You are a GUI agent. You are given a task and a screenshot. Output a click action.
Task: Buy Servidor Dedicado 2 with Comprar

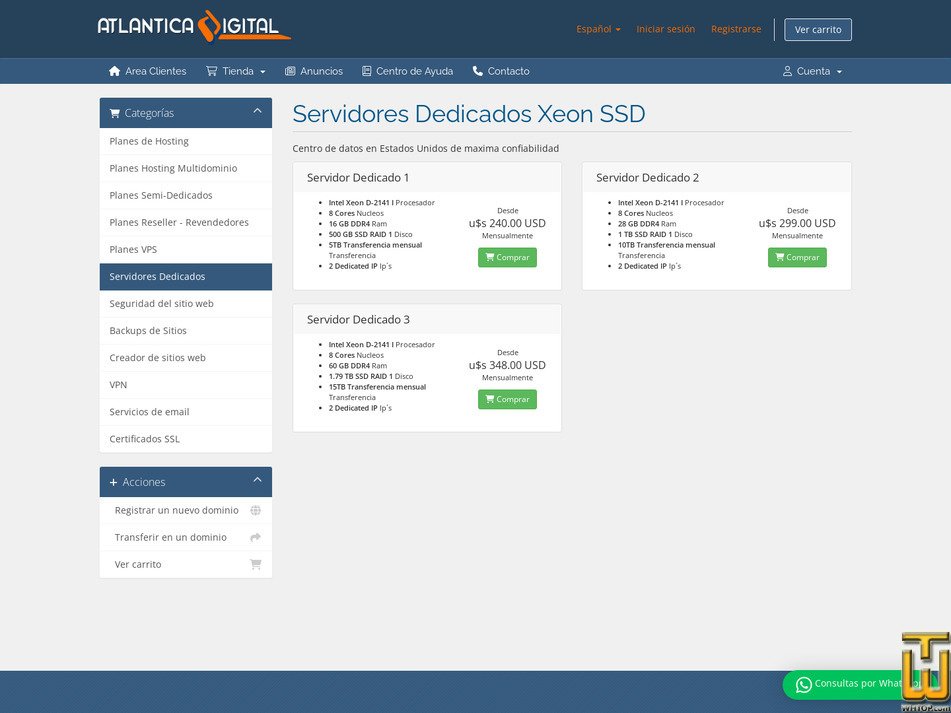[x=797, y=257]
